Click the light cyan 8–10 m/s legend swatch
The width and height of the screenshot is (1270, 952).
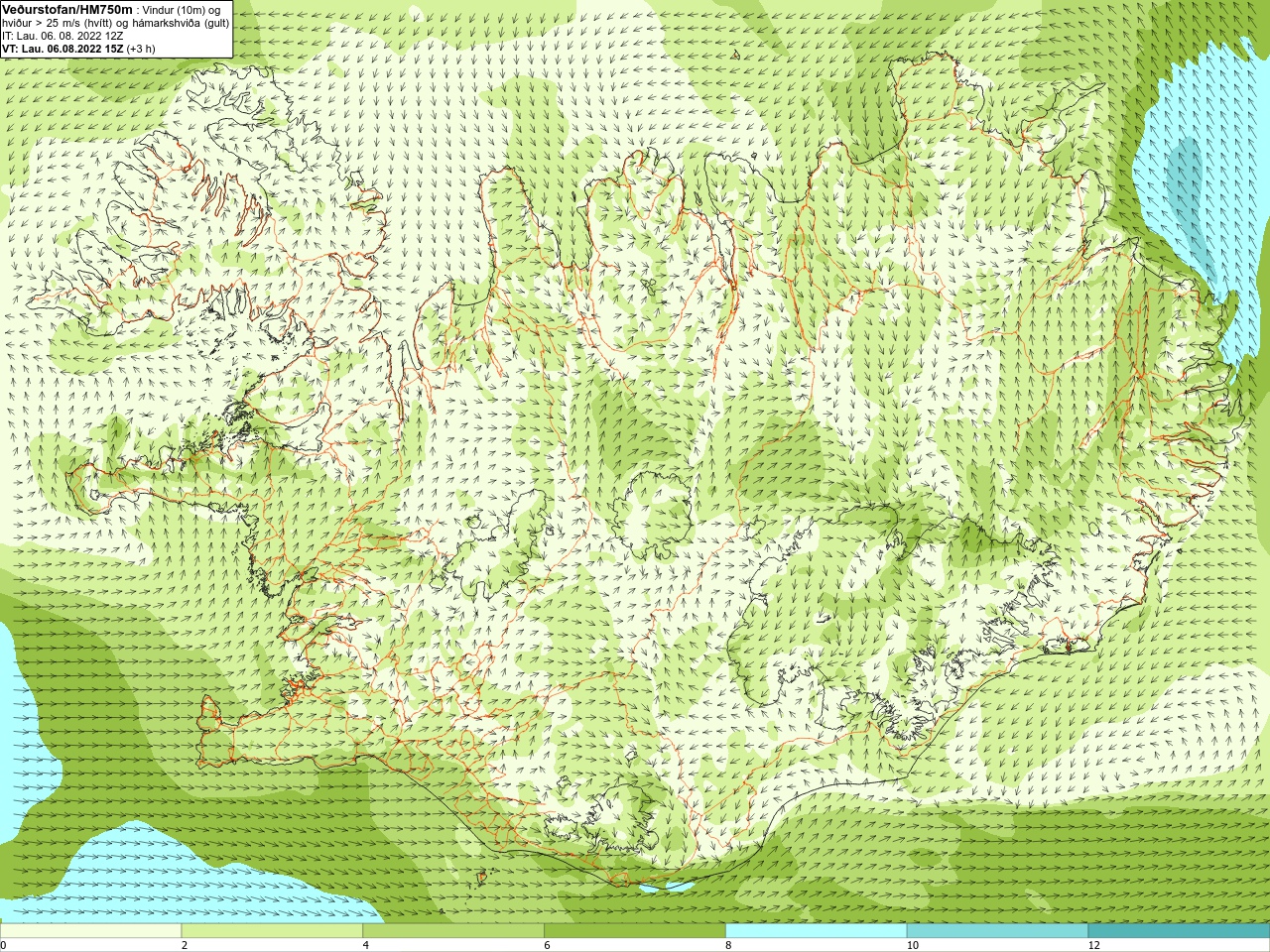(x=817, y=931)
